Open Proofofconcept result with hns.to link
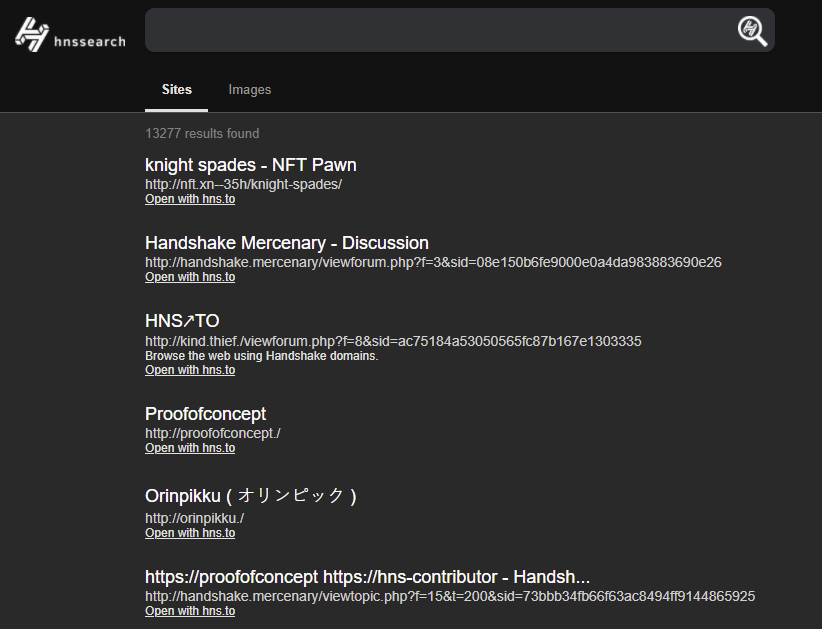 coord(190,448)
